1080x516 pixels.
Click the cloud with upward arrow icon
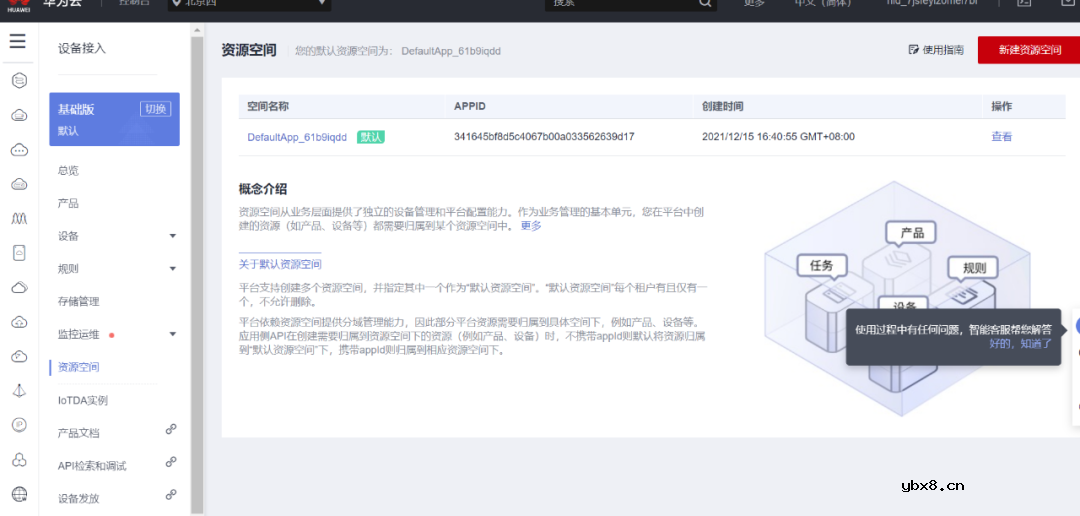tap(19, 322)
